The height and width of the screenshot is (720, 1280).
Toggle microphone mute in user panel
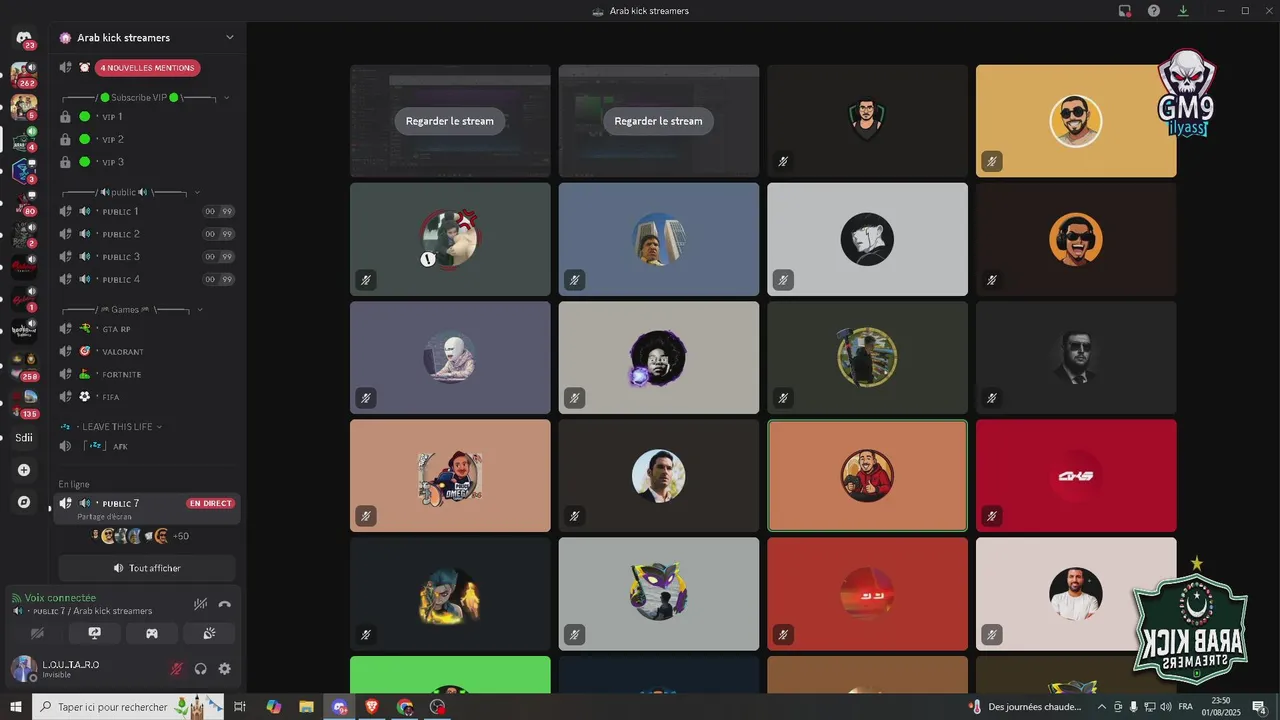[177, 669]
